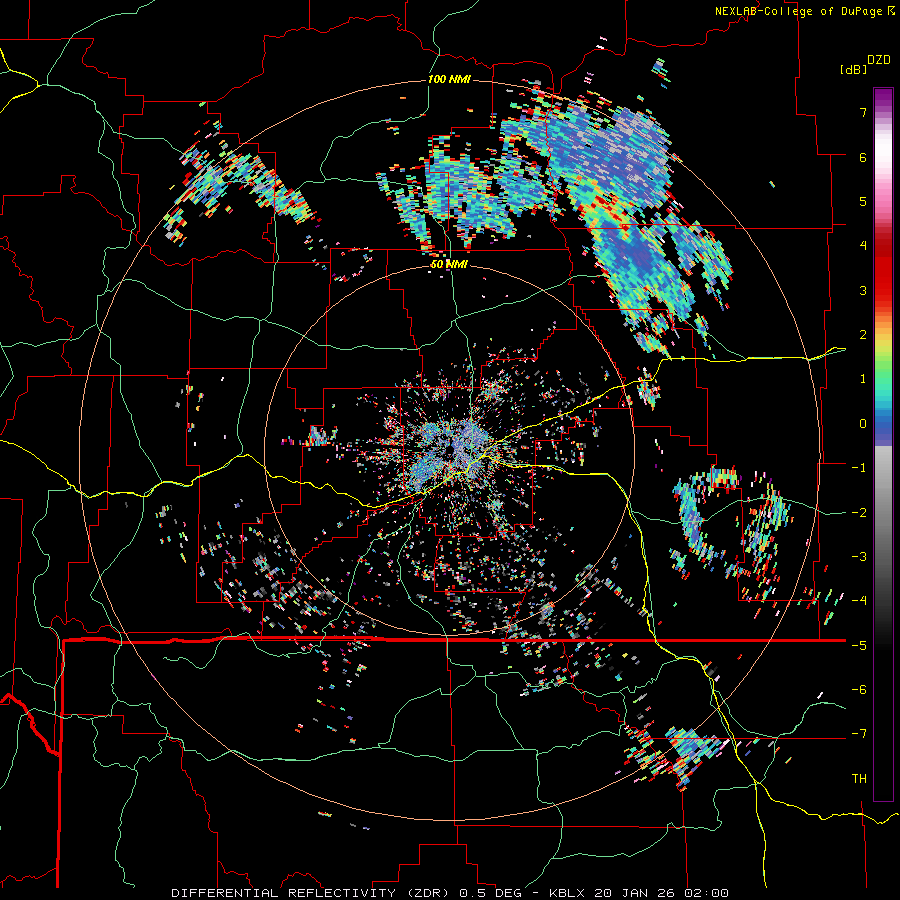Select the -2 value on the scale
This screenshot has height=900, width=900.
click(859, 513)
